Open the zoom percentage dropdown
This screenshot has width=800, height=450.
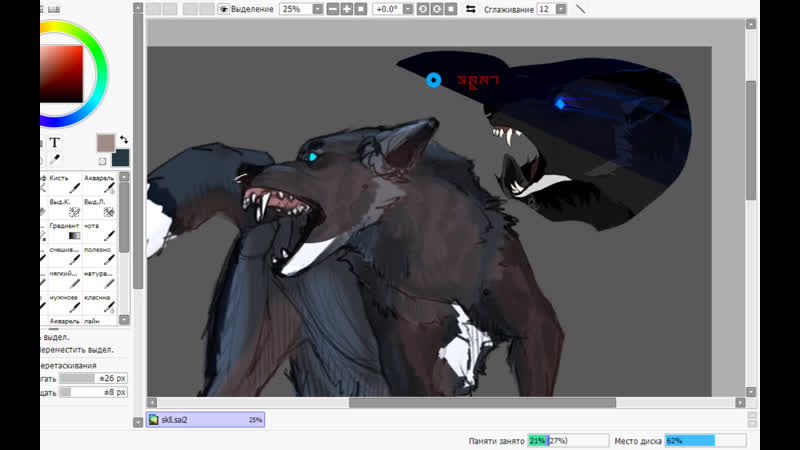(x=318, y=9)
